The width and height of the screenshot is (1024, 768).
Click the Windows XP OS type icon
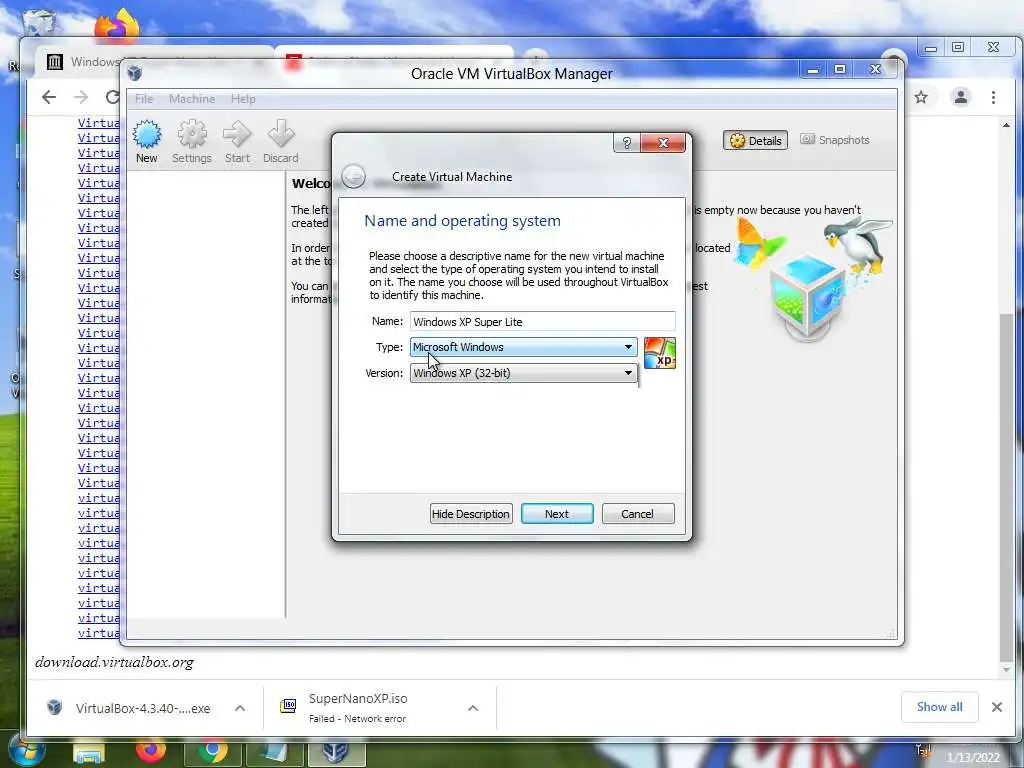coord(660,353)
